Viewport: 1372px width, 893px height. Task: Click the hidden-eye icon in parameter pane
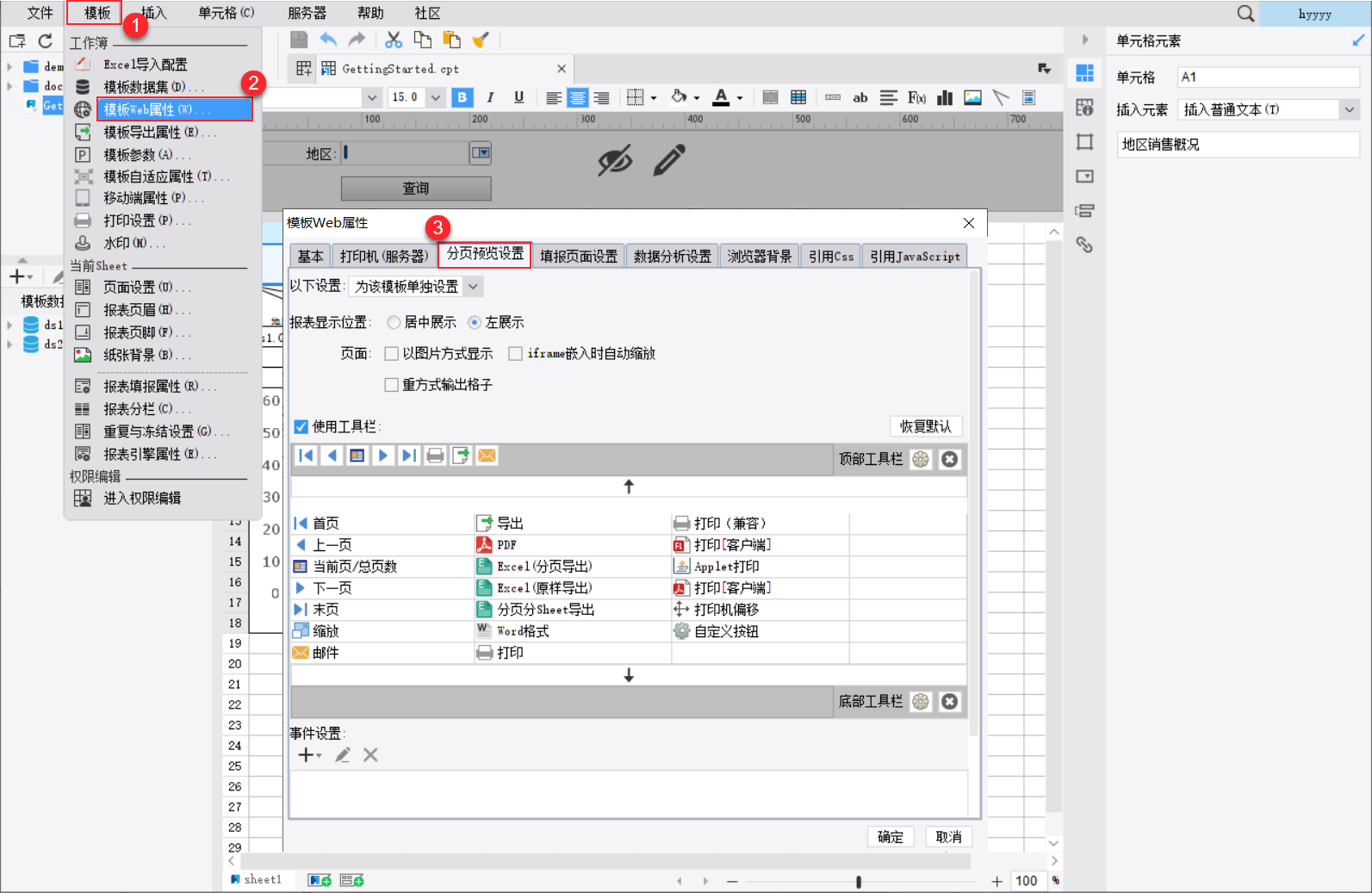615,160
